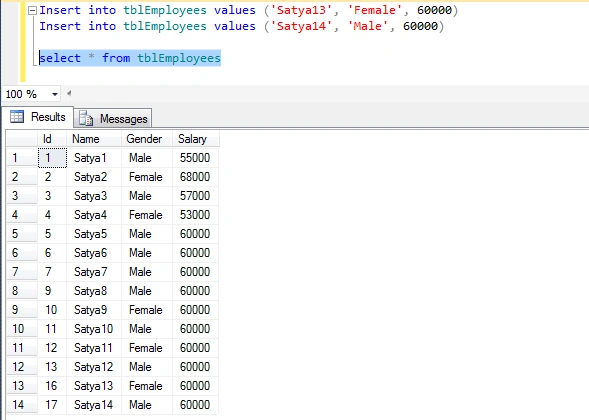The height and width of the screenshot is (420, 589).
Task: Select row header number 14
Action: click(x=22, y=405)
